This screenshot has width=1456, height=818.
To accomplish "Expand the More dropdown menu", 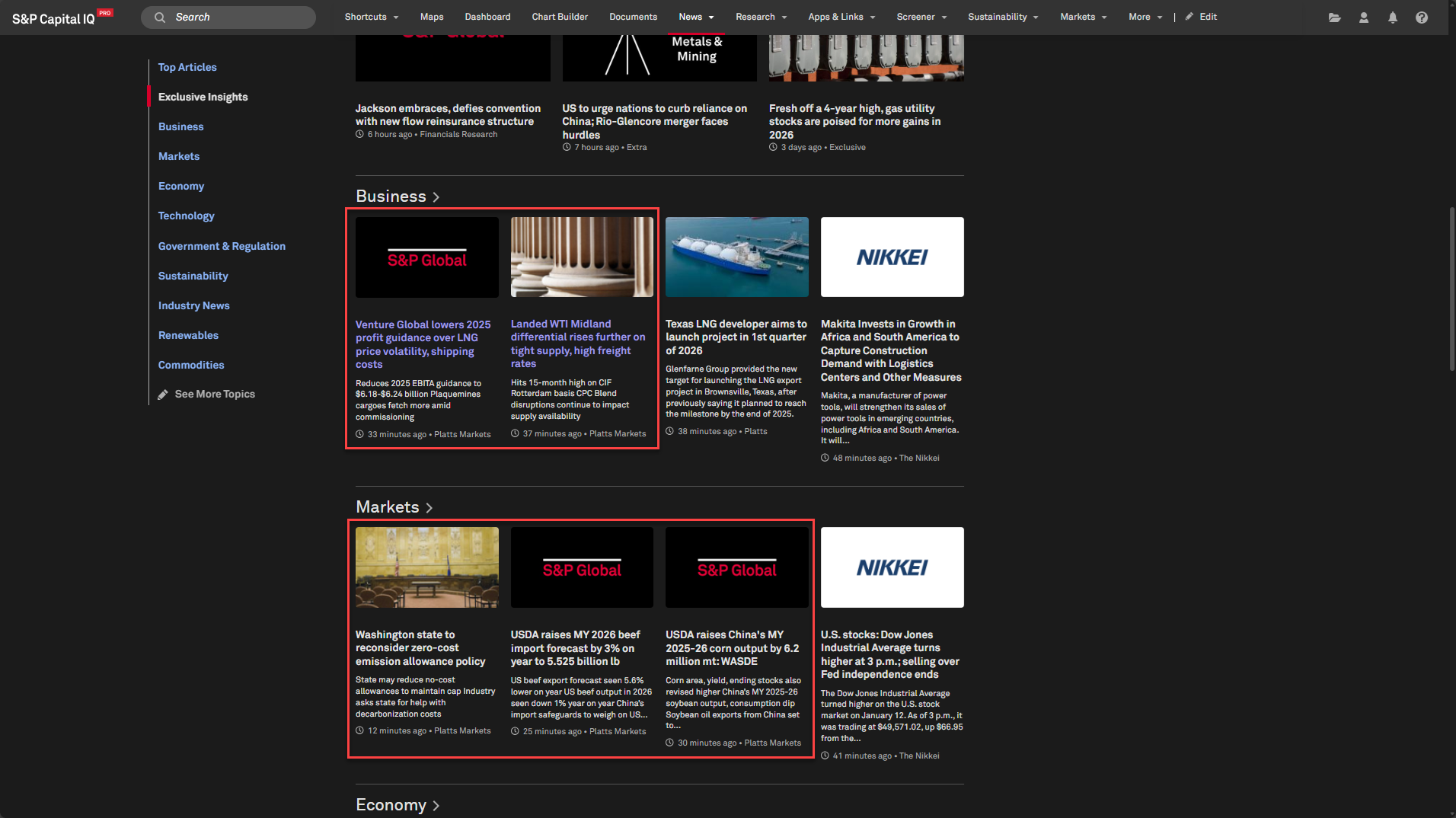I will [1145, 17].
